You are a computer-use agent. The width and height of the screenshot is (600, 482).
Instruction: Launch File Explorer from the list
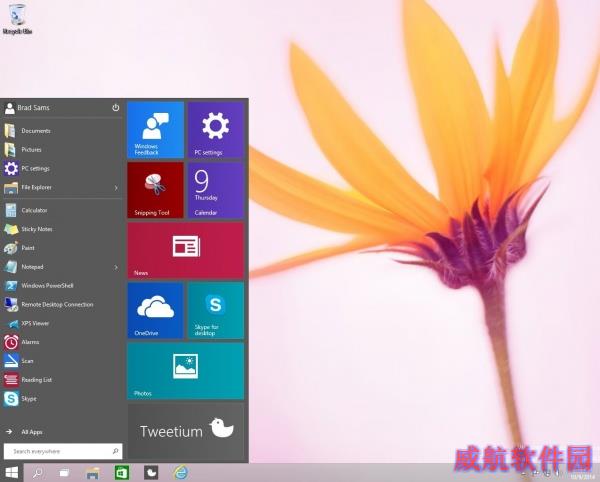(x=55, y=187)
